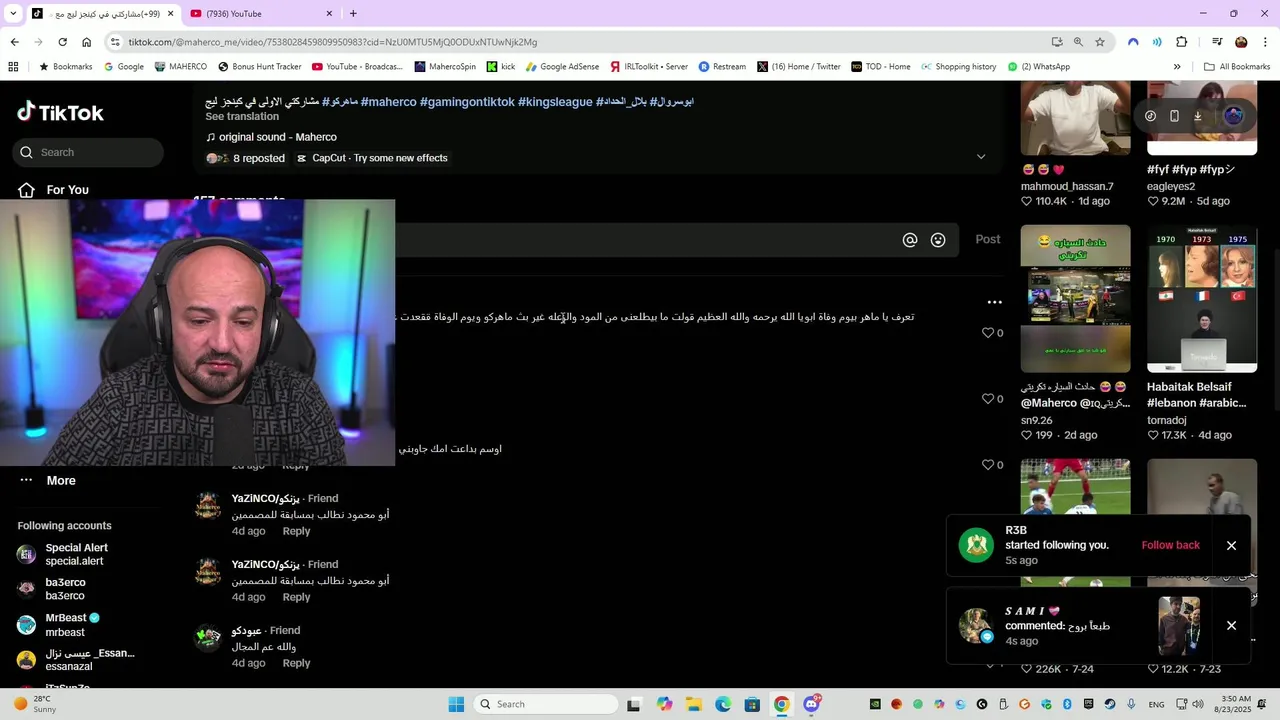Open volume control in system tray

click(x=1198, y=704)
